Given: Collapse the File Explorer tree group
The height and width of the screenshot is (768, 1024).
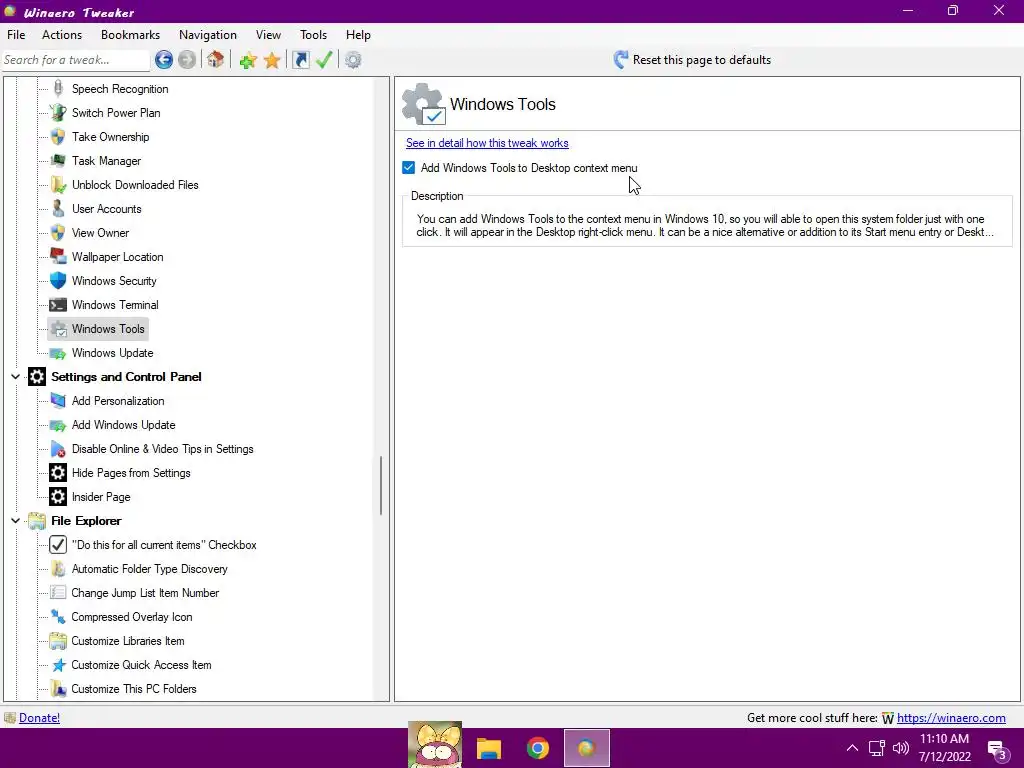Looking at the screenshot, I should [16, 521].
